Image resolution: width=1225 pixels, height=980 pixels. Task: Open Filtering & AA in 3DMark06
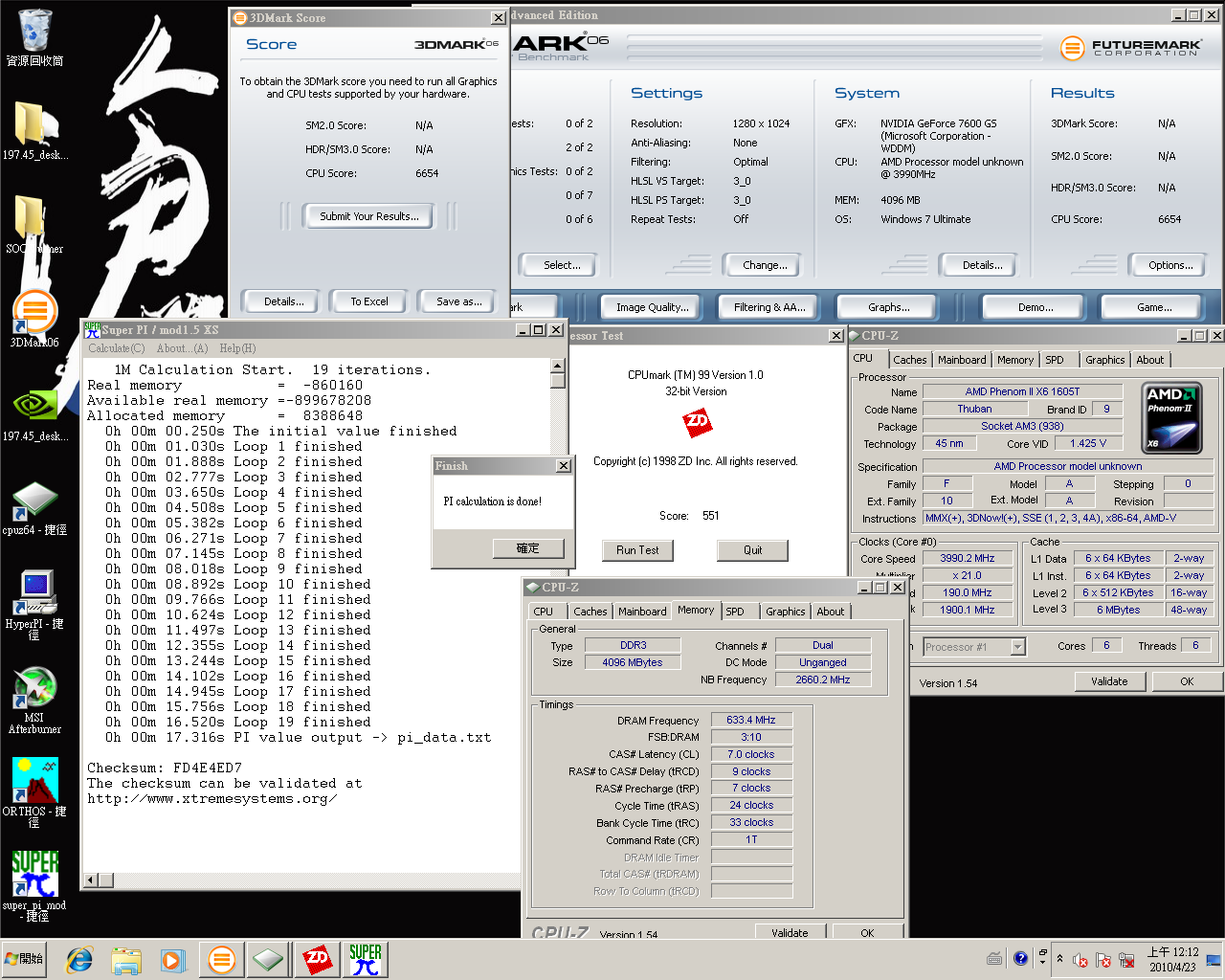tap(769, 307)
